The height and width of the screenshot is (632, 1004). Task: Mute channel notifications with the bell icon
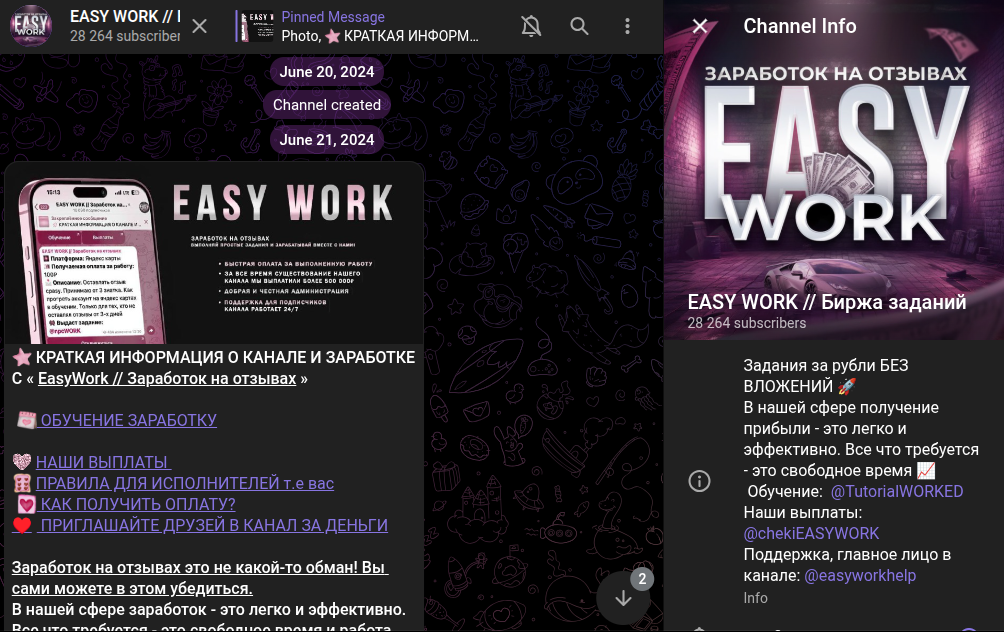pos(531,26)
